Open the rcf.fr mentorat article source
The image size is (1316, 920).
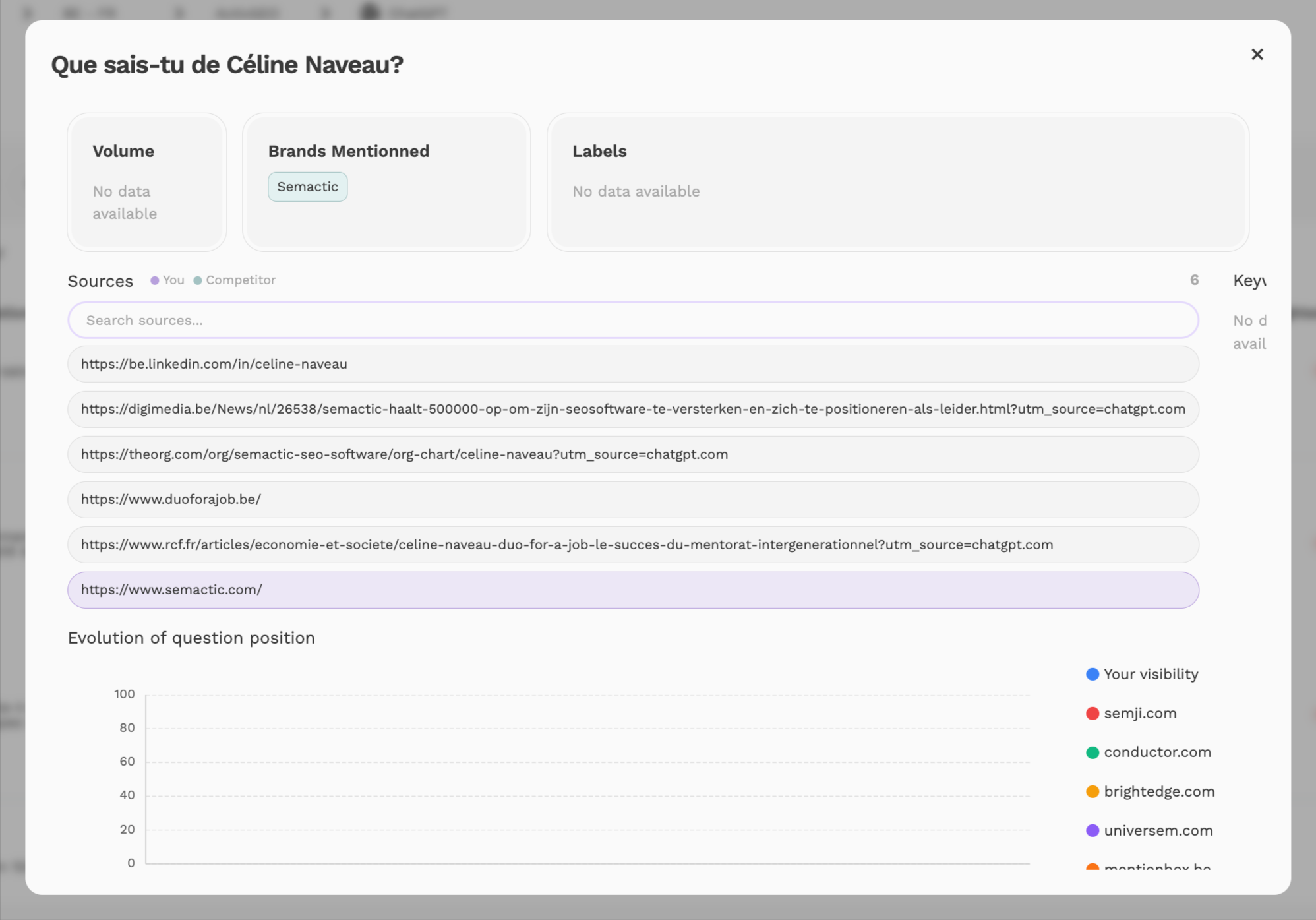[633, 545]
